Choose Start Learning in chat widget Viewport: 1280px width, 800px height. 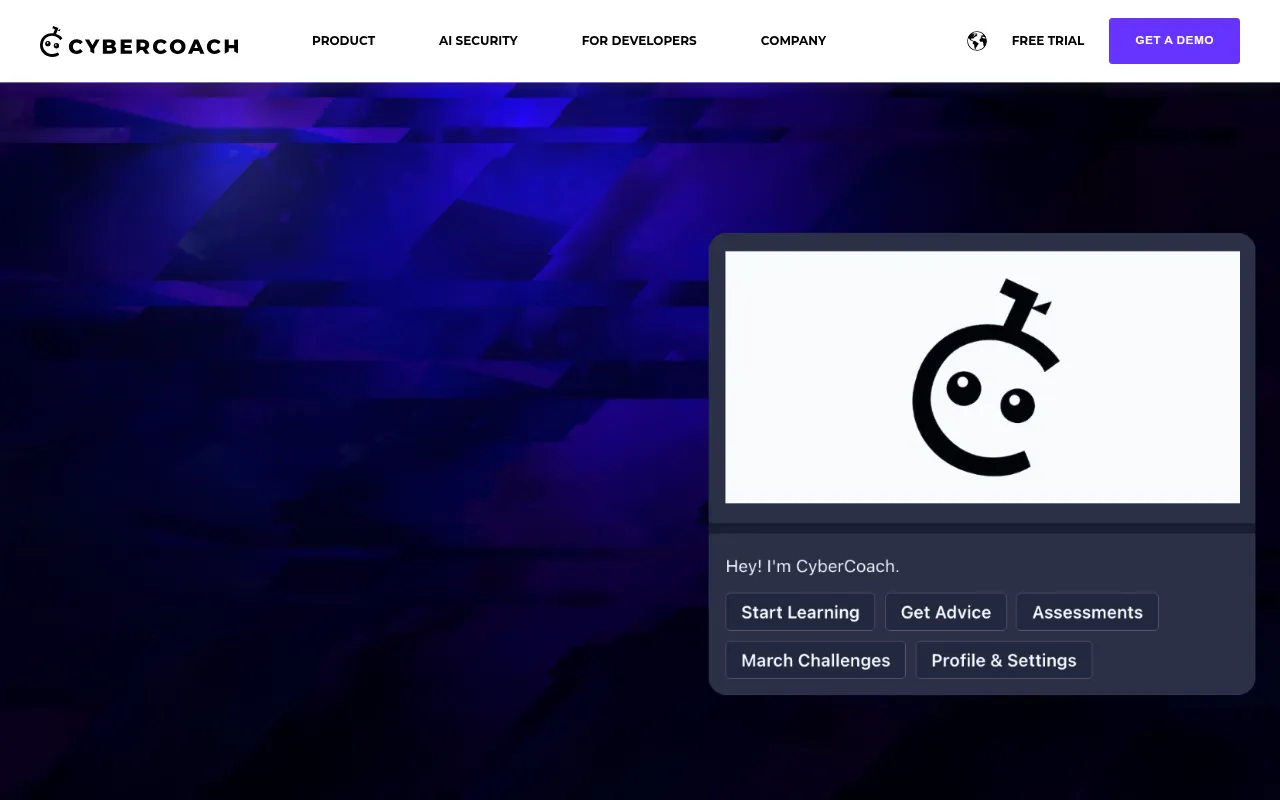pos(800,612)
